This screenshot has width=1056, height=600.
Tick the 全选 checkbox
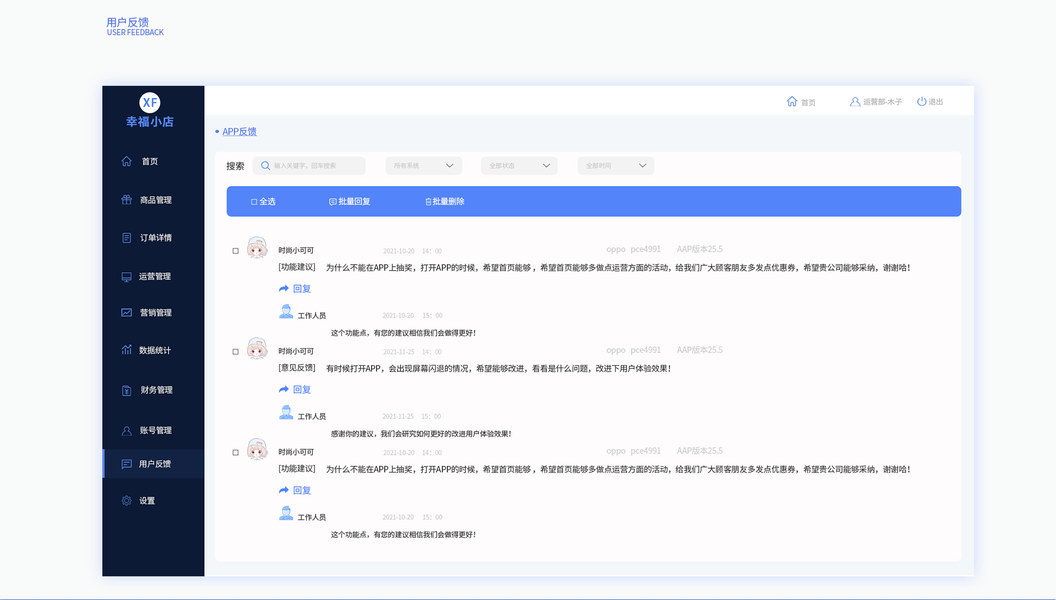[x=254, y=202]
